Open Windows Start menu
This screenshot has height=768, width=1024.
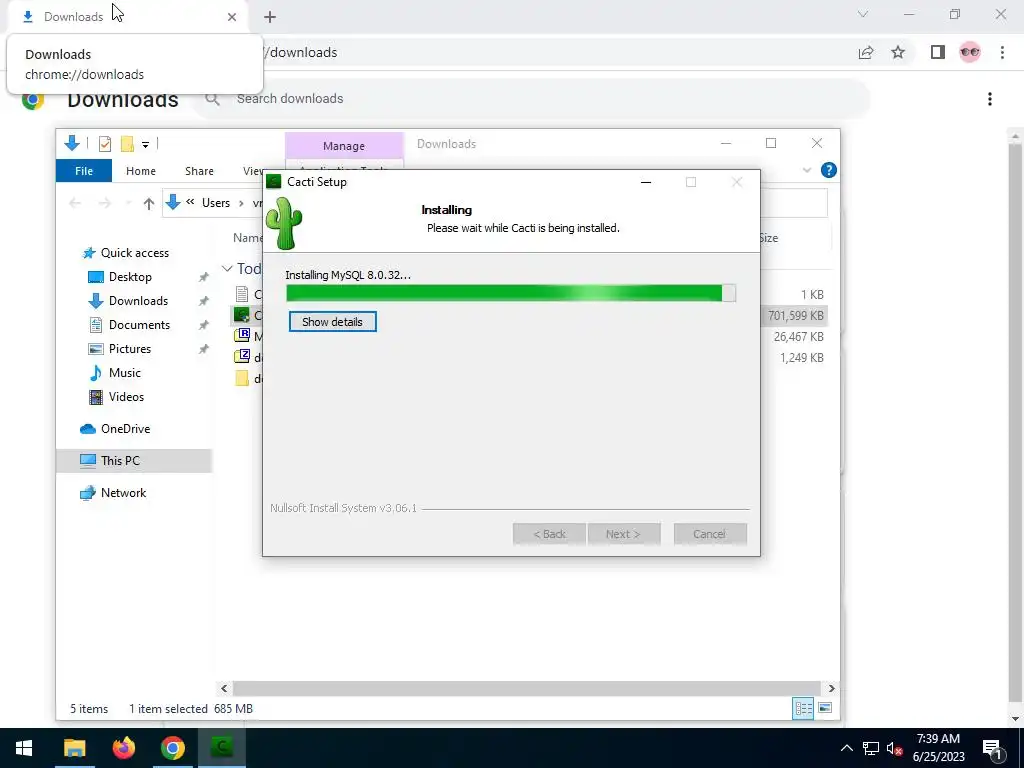24,748
